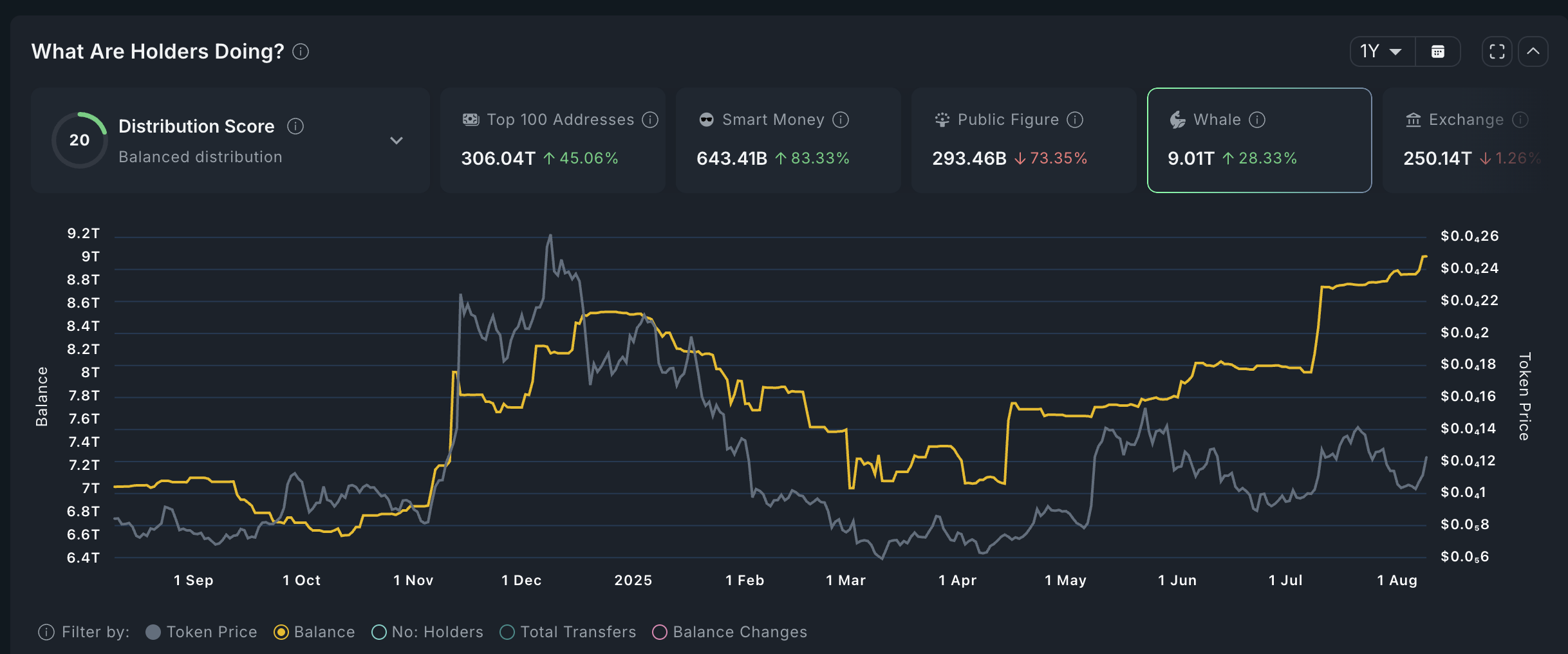Open the calendar date picker icon
This screenshot has height=654, width=1568.
1437,51
